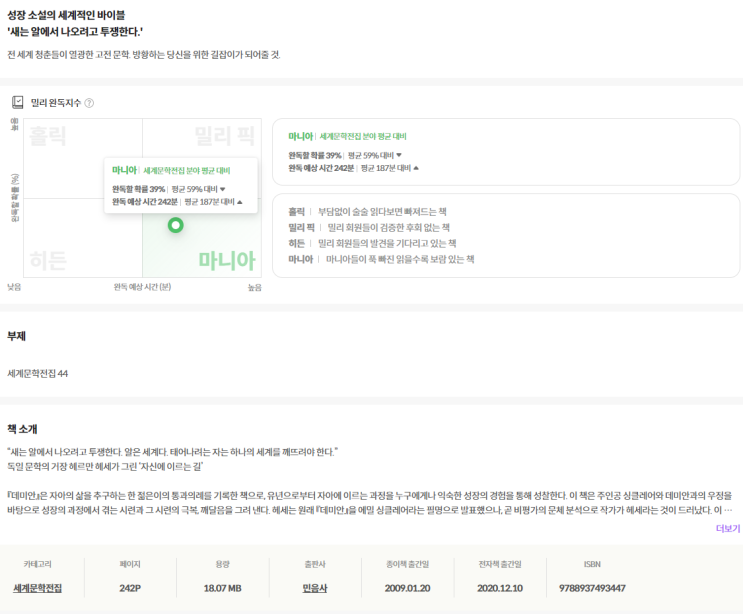The width and height of the screenshot is (743, 614).
Task: Click the book checklist icon next to 밀리 완독지수
Action: [18, 102]
